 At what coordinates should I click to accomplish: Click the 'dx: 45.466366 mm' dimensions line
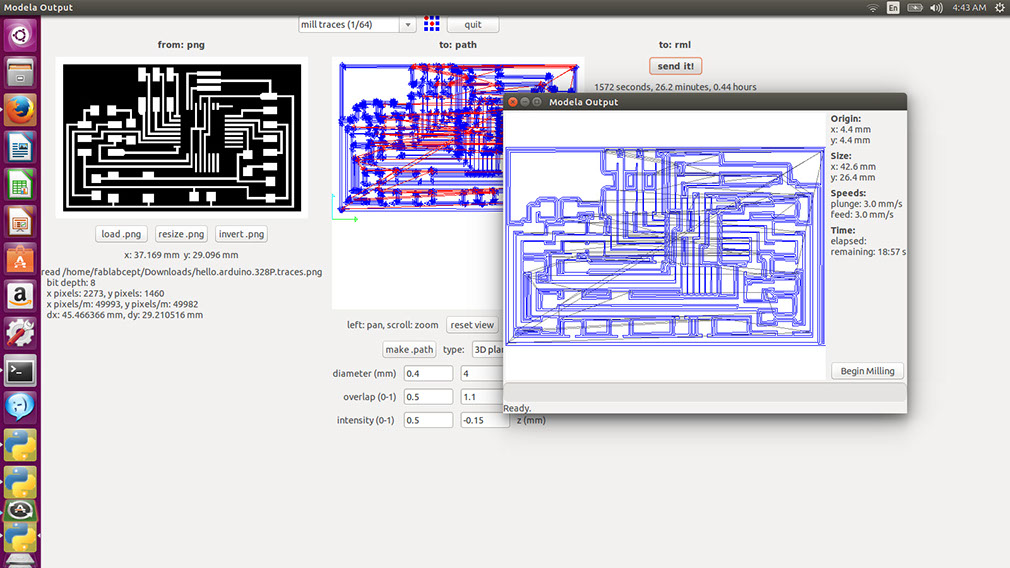124,315
